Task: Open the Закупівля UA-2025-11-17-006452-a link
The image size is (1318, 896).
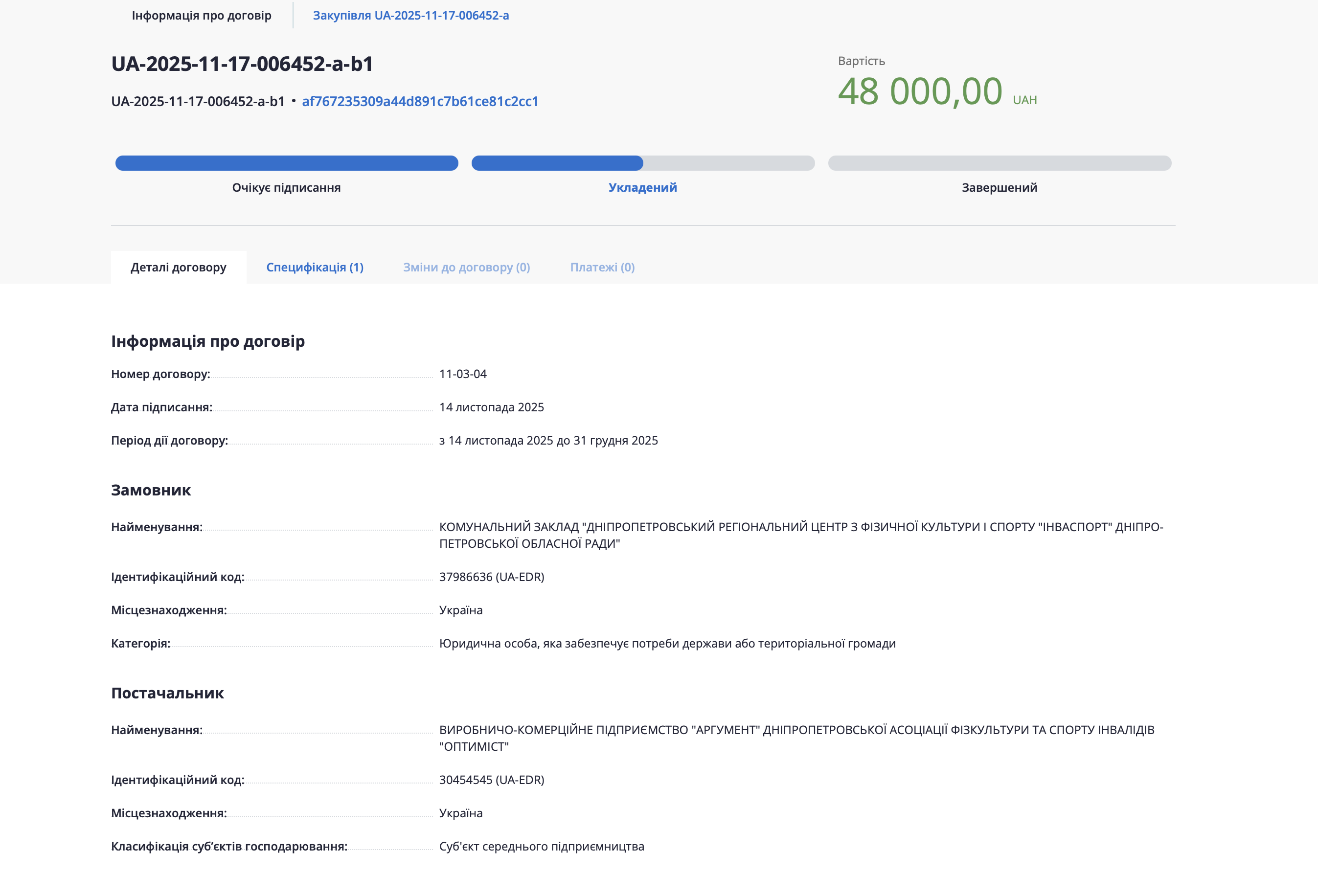Action: pyautogui.click(x=410, y=15)
